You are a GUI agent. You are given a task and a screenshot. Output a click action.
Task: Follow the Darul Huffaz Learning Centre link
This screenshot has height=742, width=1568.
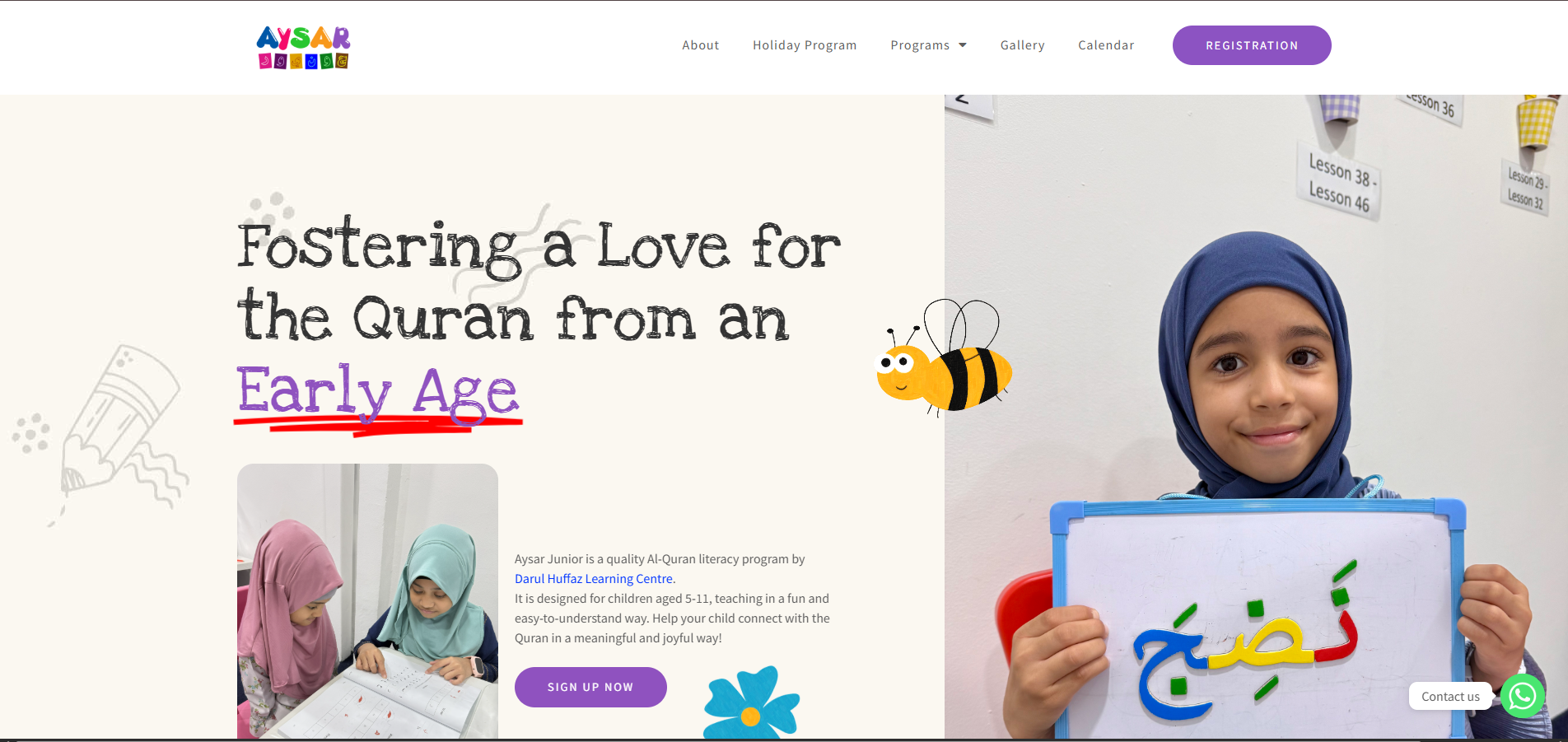pos(594,579)
